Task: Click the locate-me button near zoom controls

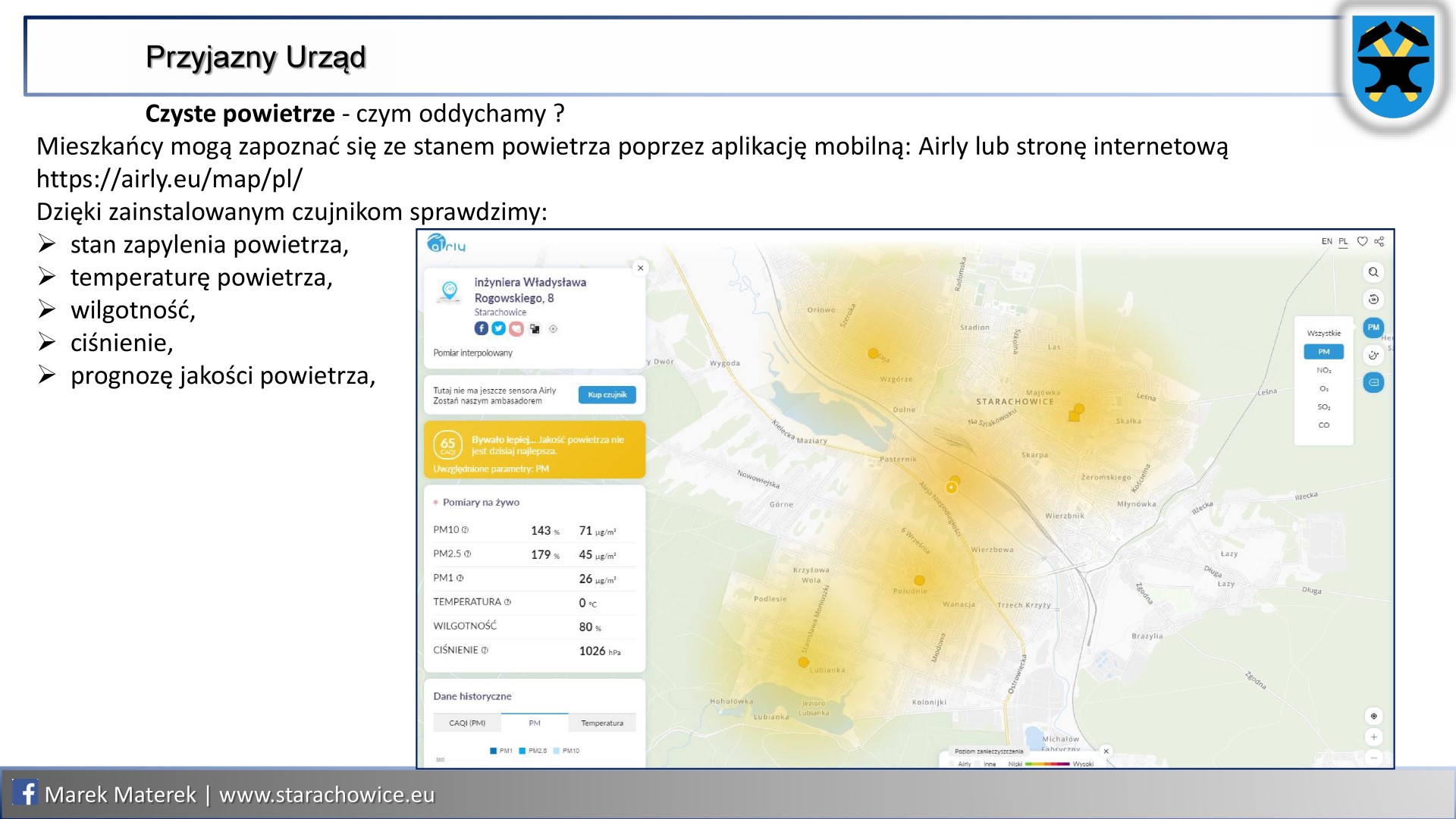Action: pyautogui.click(x=1373, y=716)
